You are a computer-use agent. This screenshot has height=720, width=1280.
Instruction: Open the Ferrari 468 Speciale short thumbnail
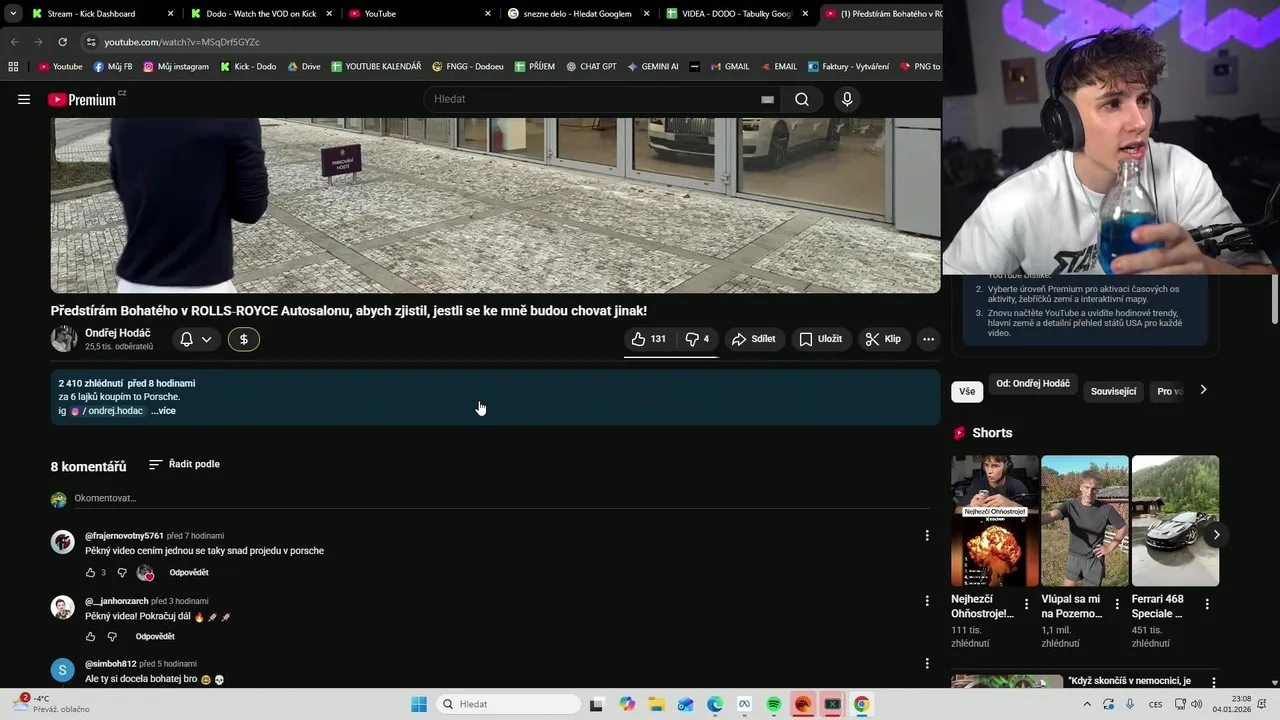click(1175, 521)
